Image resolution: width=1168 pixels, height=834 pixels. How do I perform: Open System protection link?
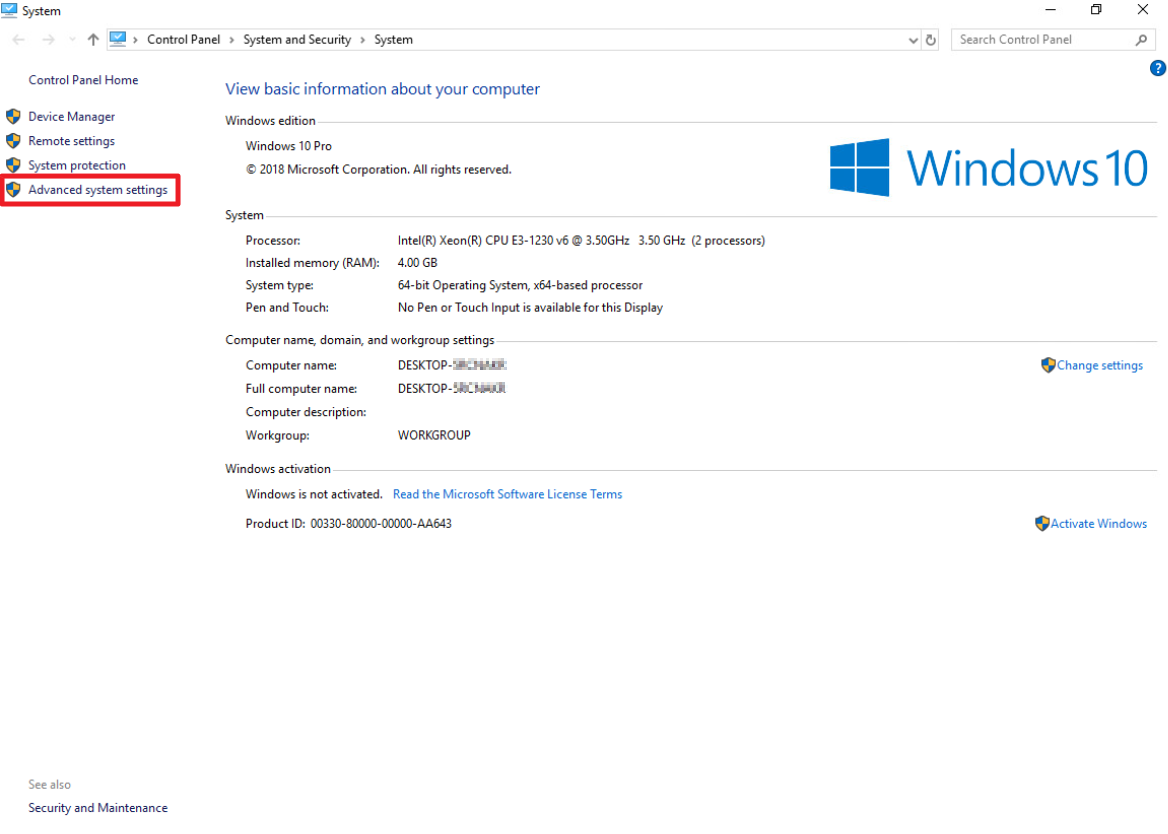pyautogui.click(x=77, y=165)
